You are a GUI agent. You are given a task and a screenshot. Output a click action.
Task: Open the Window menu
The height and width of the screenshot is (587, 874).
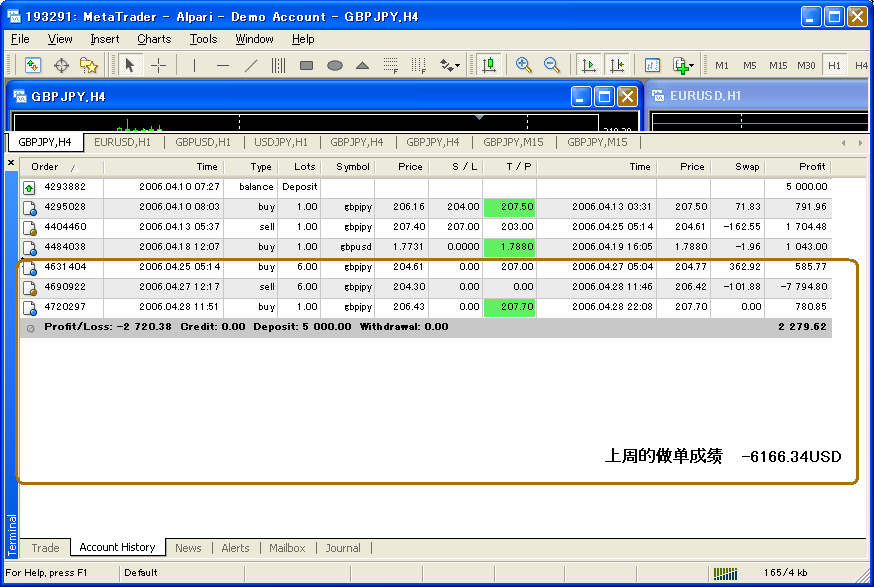coord(254,39)
